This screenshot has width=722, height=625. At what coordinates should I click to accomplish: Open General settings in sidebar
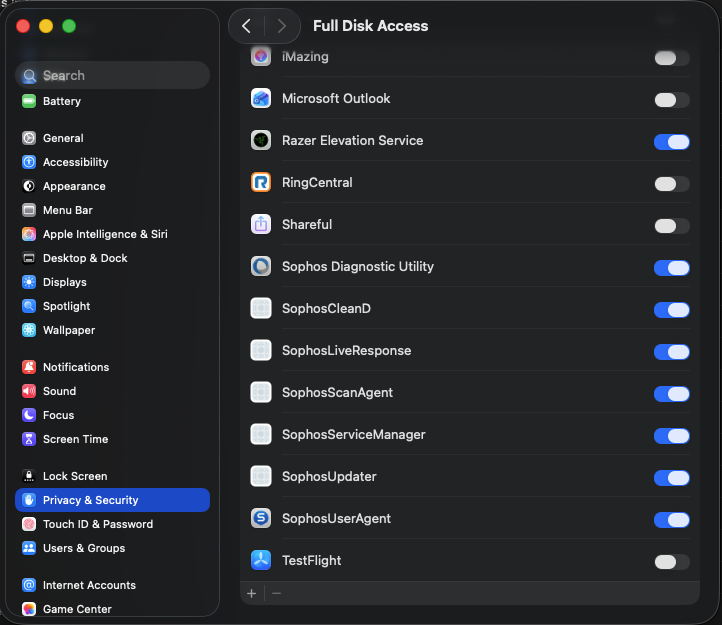click(63, 138)
